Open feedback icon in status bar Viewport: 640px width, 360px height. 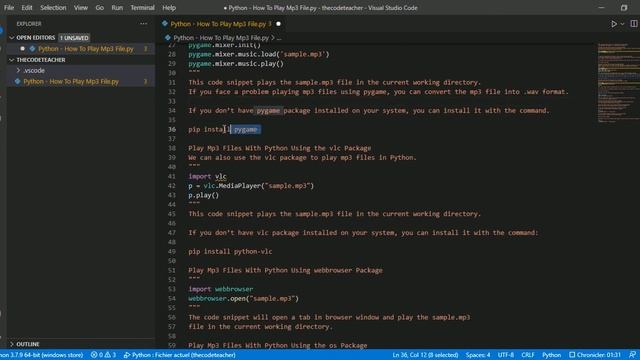633,355
